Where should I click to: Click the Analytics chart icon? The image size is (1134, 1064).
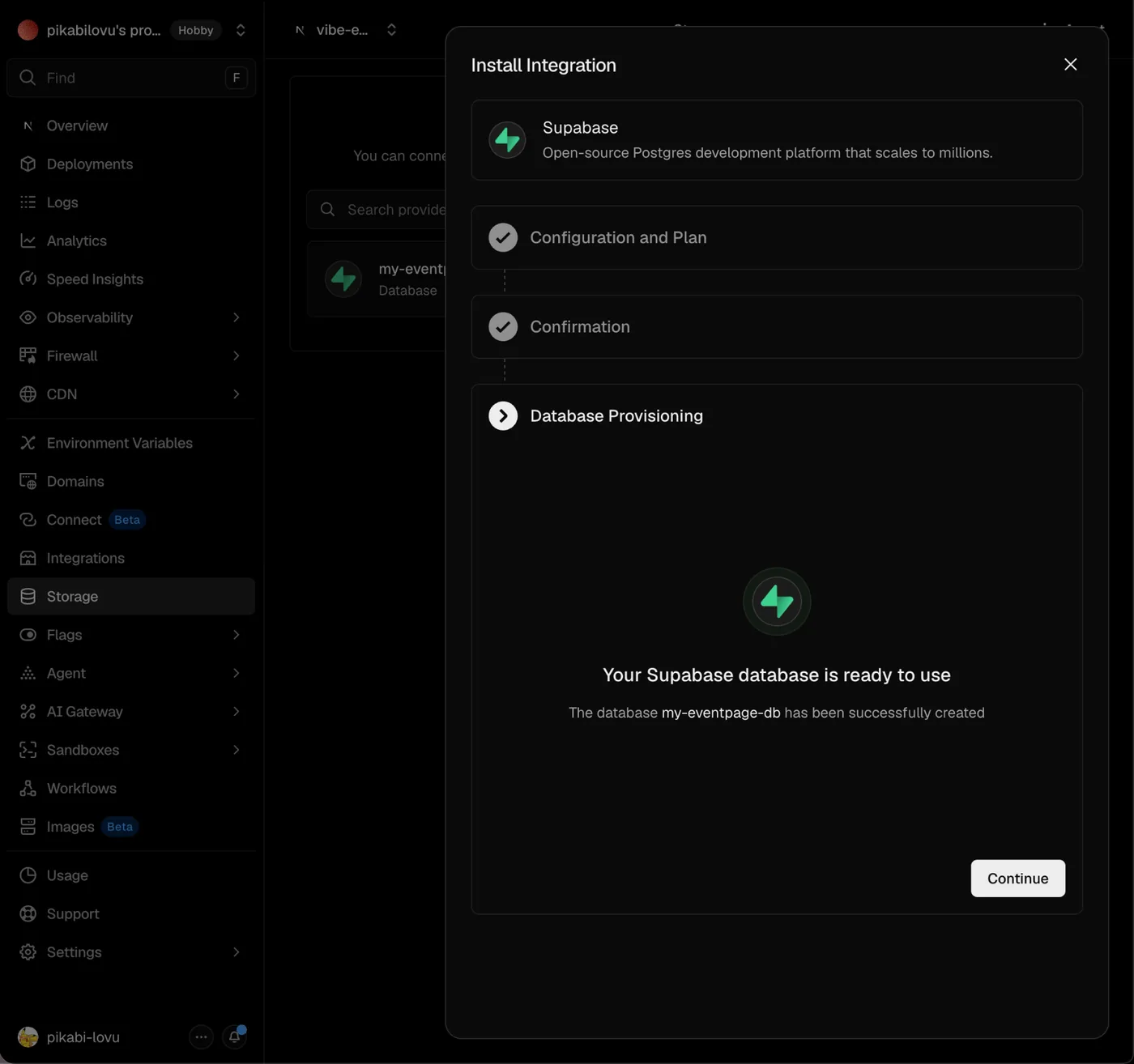(x=28, y=240)
